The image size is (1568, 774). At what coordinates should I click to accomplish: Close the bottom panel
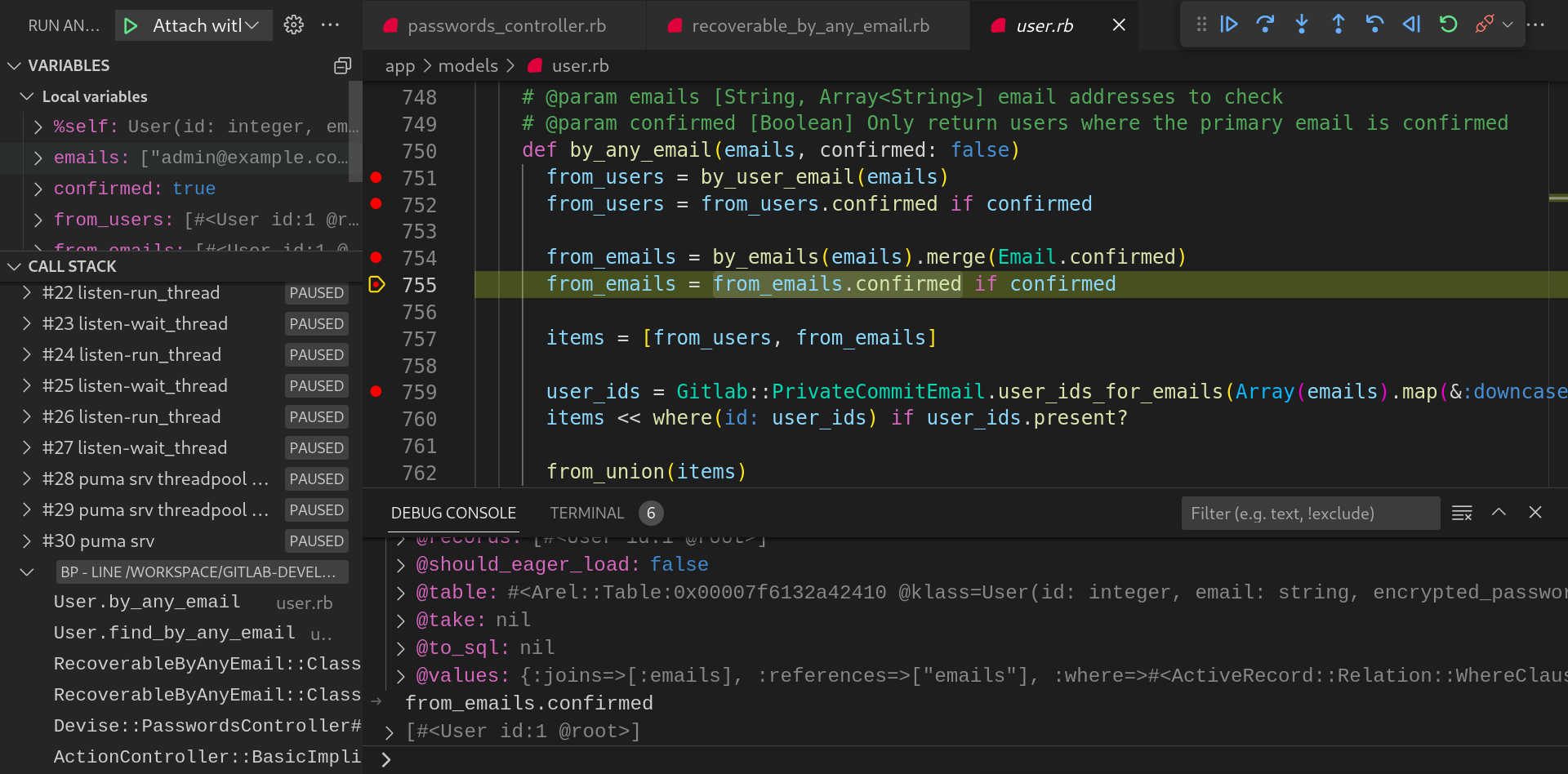click(x=1535, y=512)
